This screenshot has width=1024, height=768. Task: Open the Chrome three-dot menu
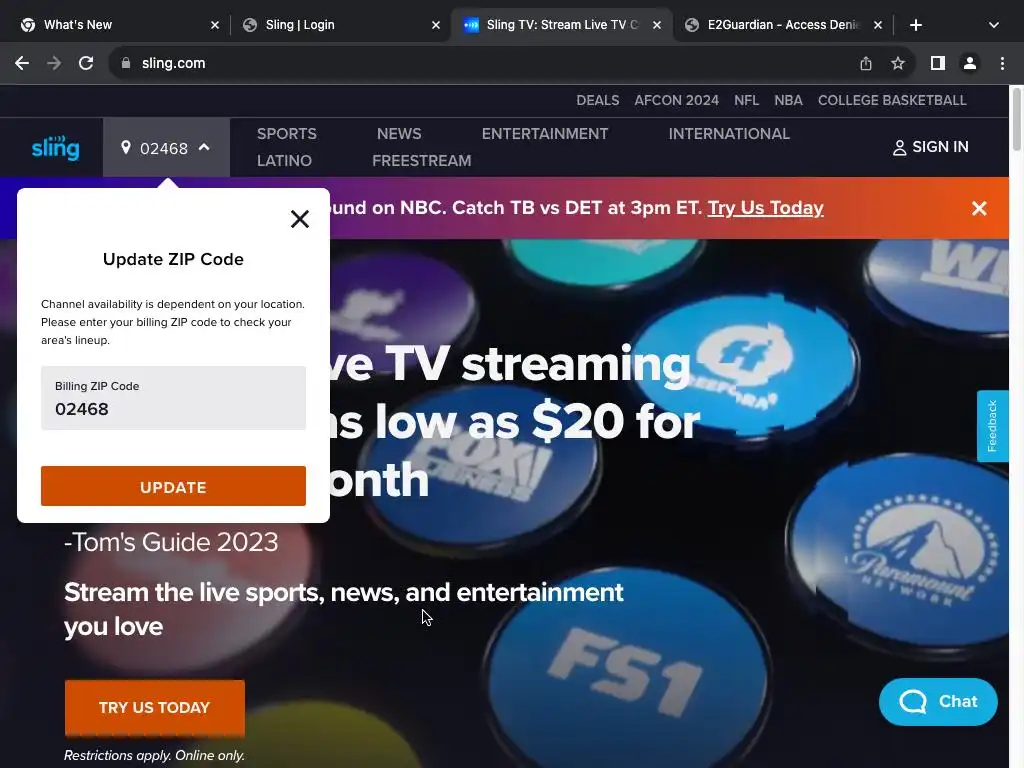pyautogui.click(x=1002, y=63)
